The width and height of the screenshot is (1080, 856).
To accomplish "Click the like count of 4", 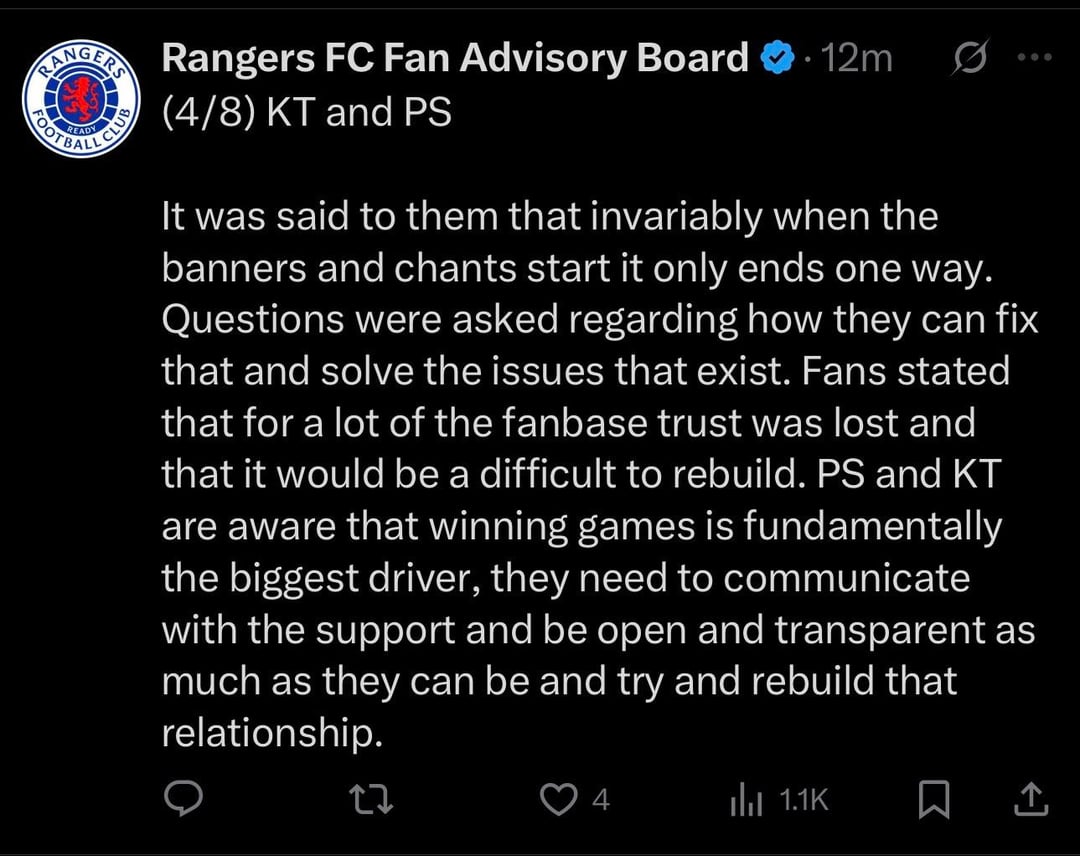I will tap(600, 800).
